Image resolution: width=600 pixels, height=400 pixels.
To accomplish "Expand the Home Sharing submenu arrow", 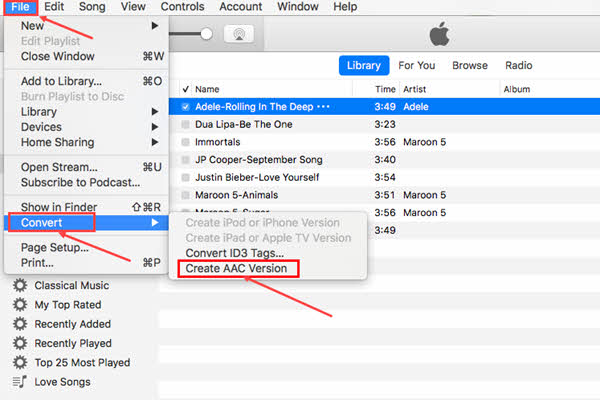I will (x=155, y=142).
